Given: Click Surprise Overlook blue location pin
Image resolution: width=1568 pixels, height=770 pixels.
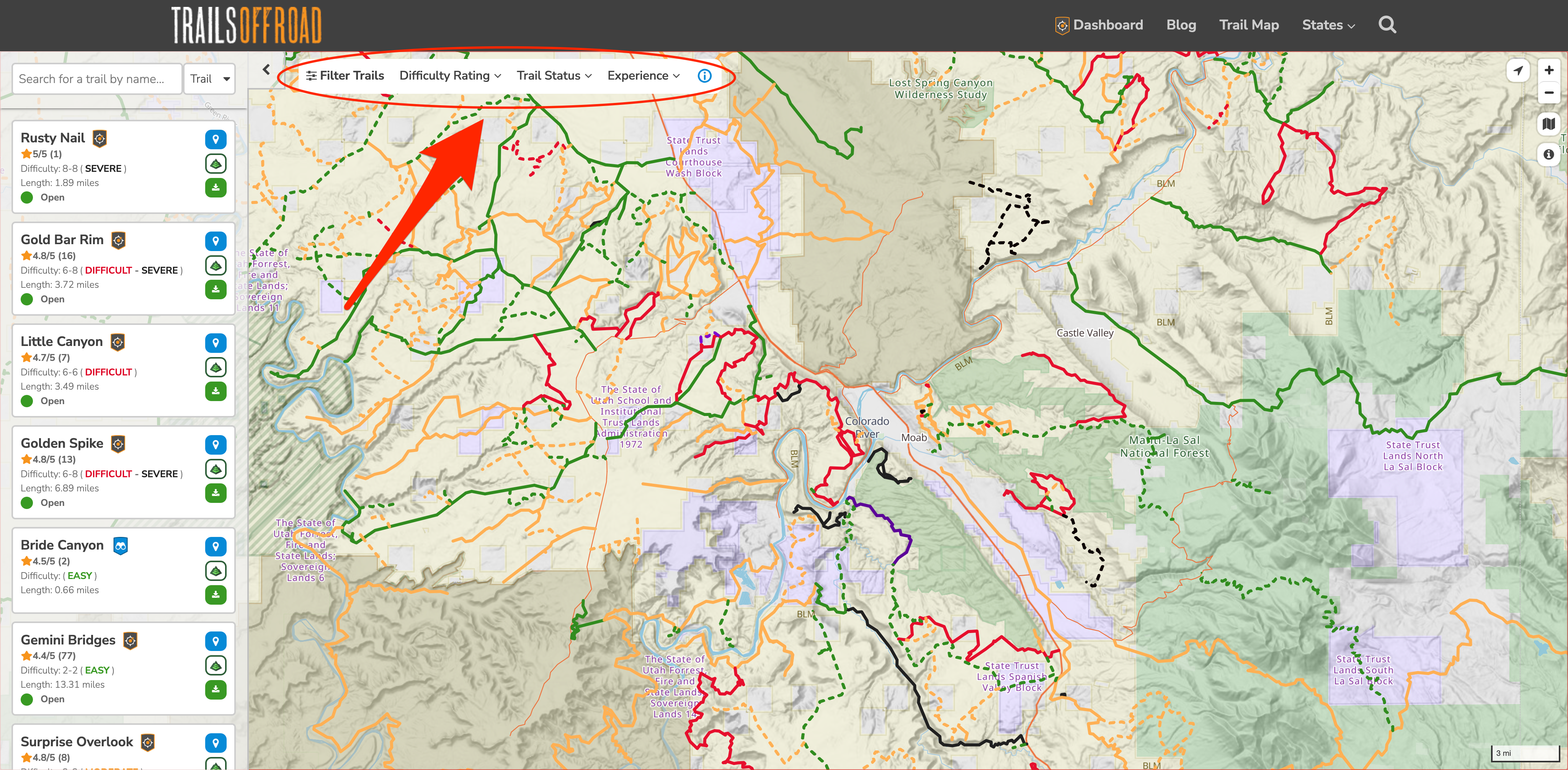Looking at the screenshot, I should point(216,742).
